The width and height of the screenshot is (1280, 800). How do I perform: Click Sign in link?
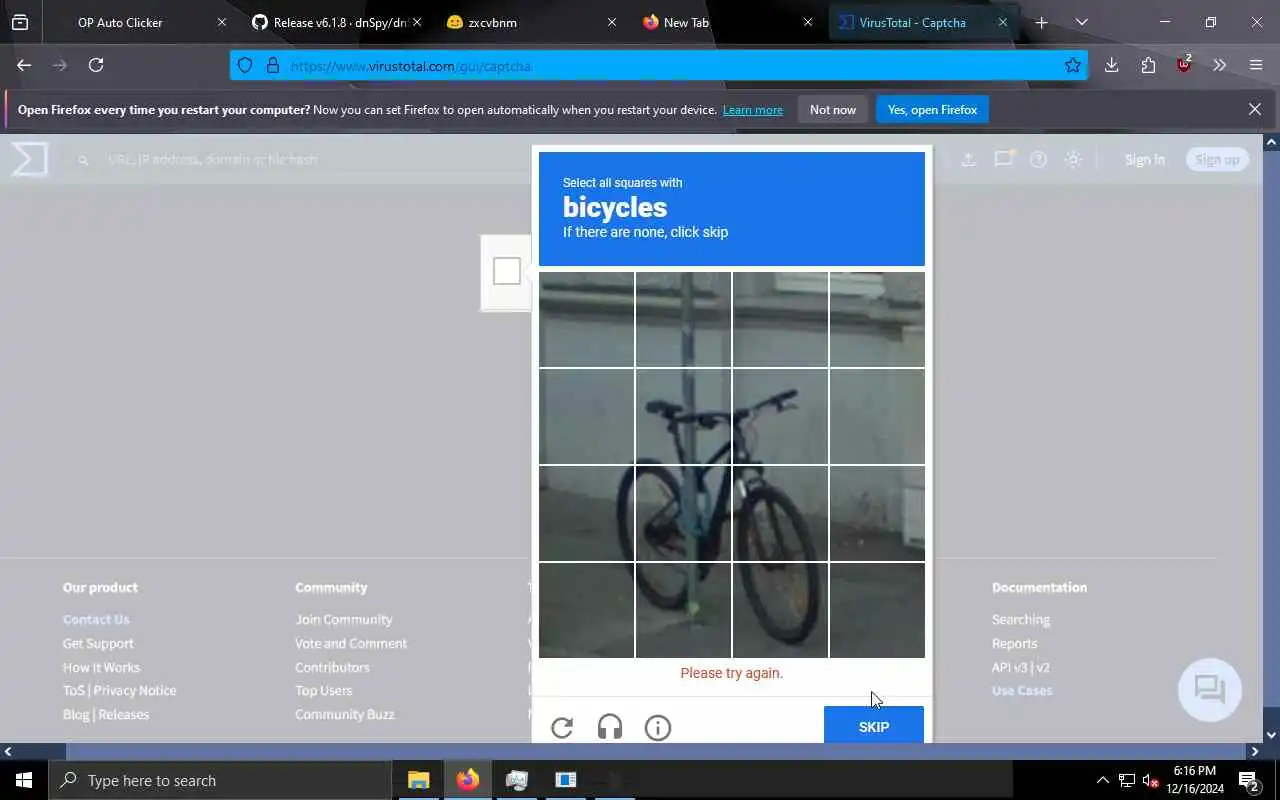click(1144, 159)
